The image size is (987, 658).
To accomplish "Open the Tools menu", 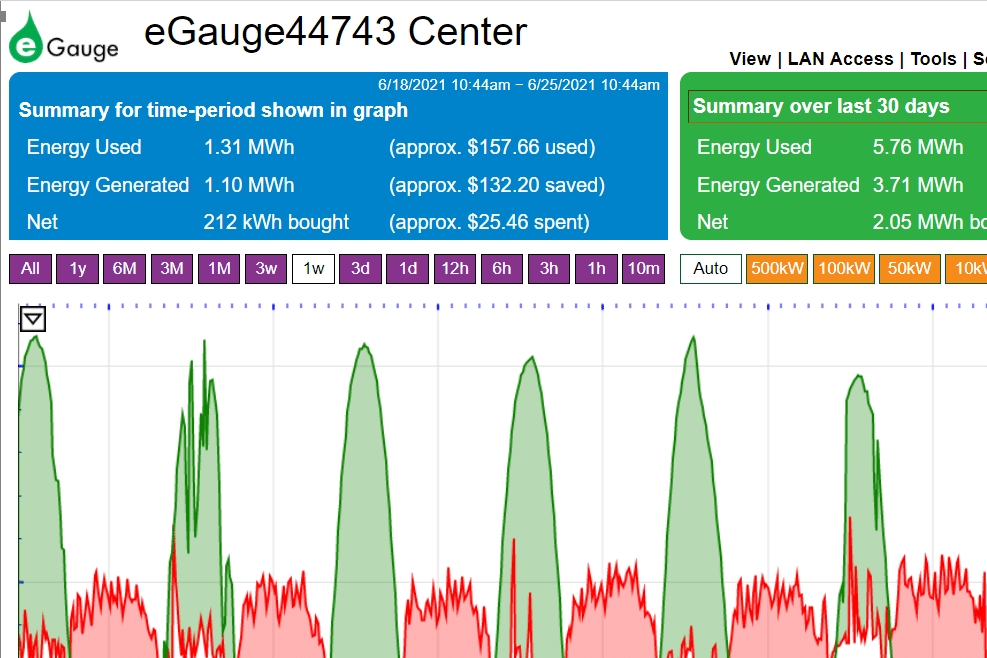I will click(933, 59).
